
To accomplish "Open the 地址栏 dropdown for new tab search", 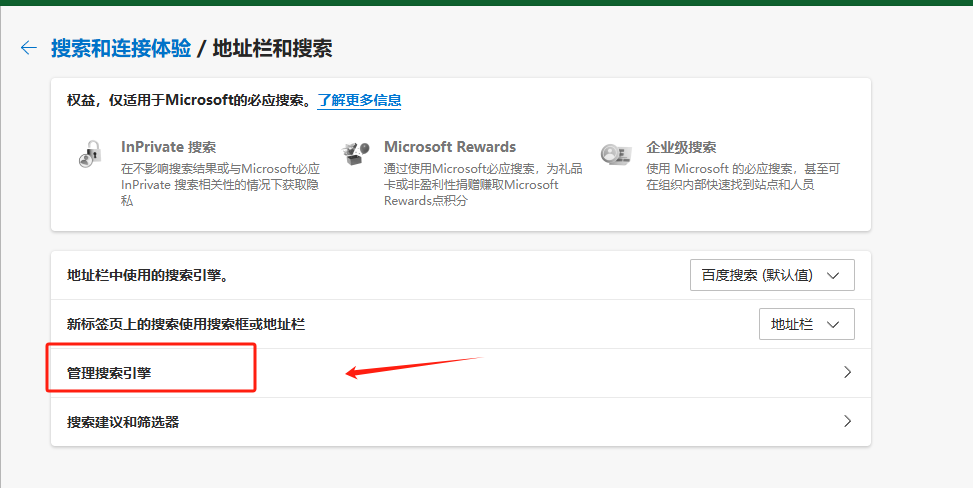I will pos(807,324).
